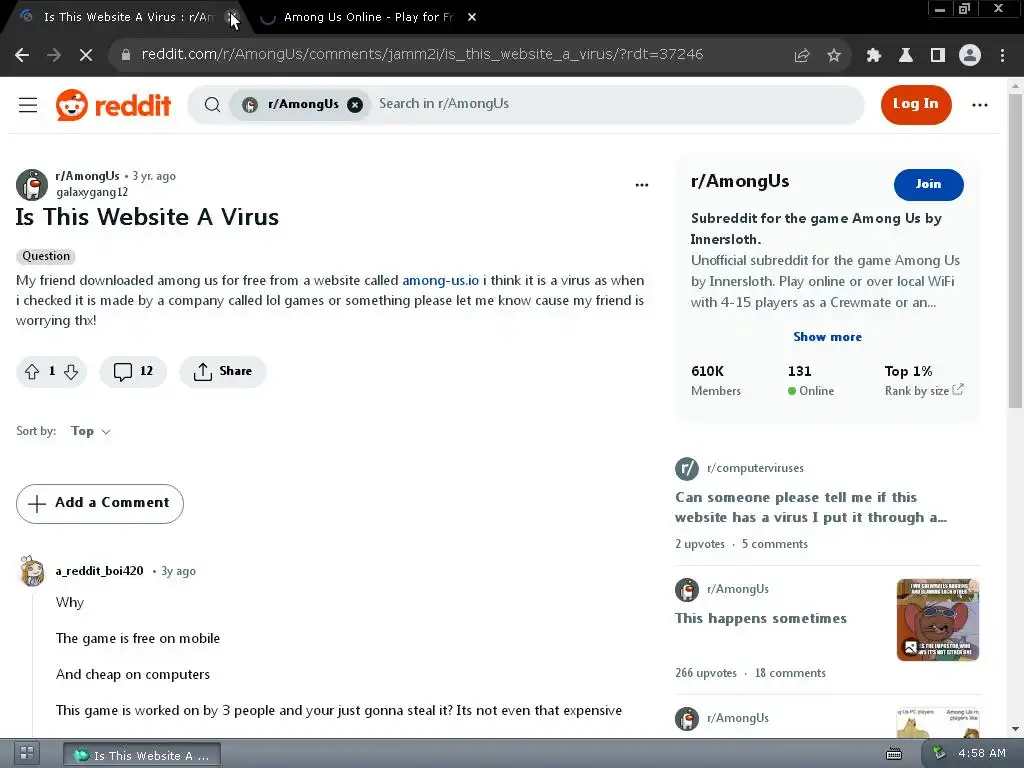Share the post
The width and height of the screenshot is (1024, 768).
(x=223, y=372)
